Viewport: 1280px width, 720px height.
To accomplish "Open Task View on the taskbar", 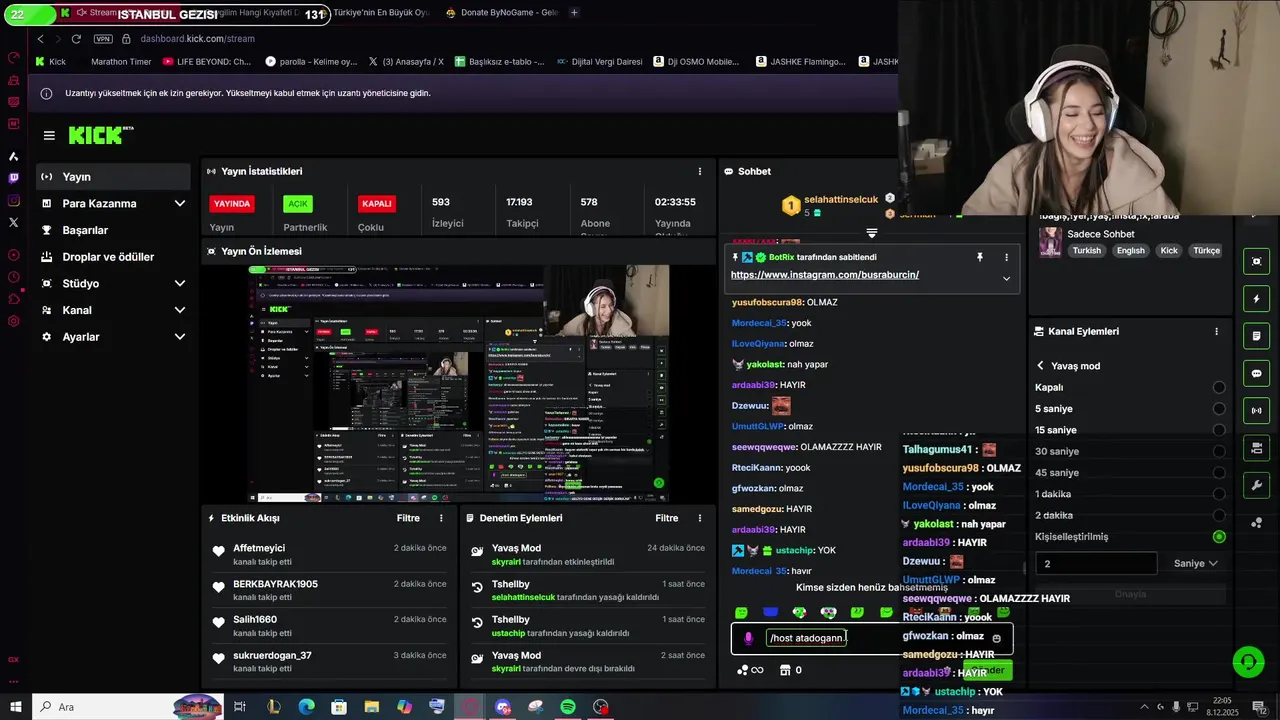I will click(240, 707).
